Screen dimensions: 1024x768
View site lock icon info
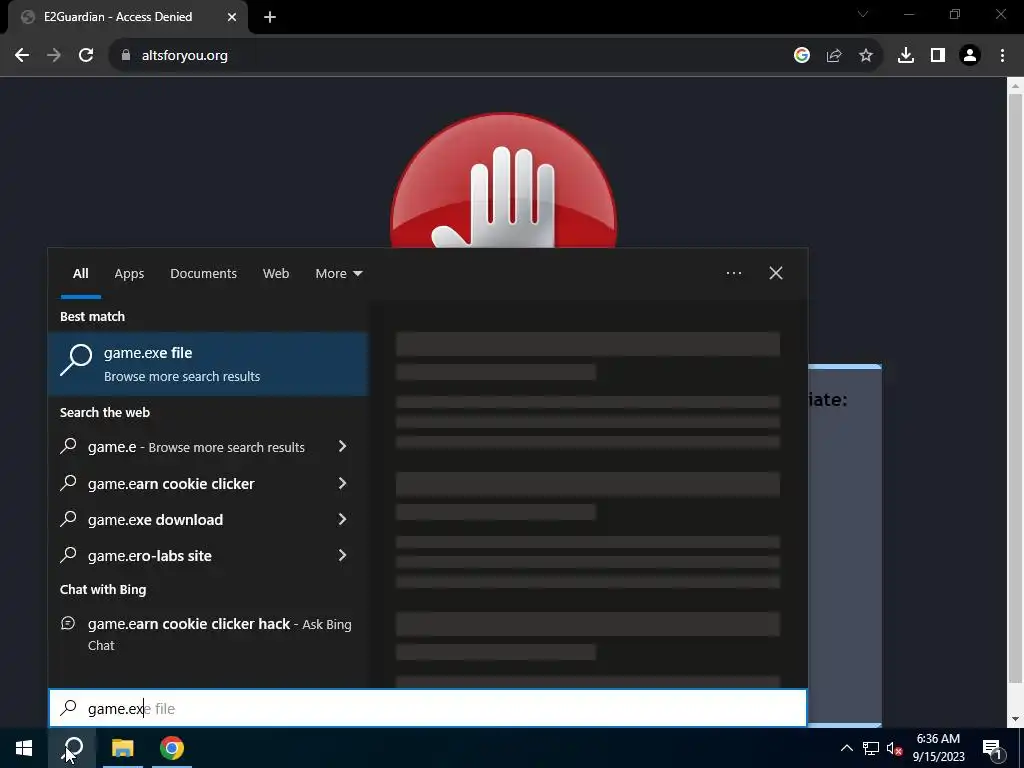point(126,56)
